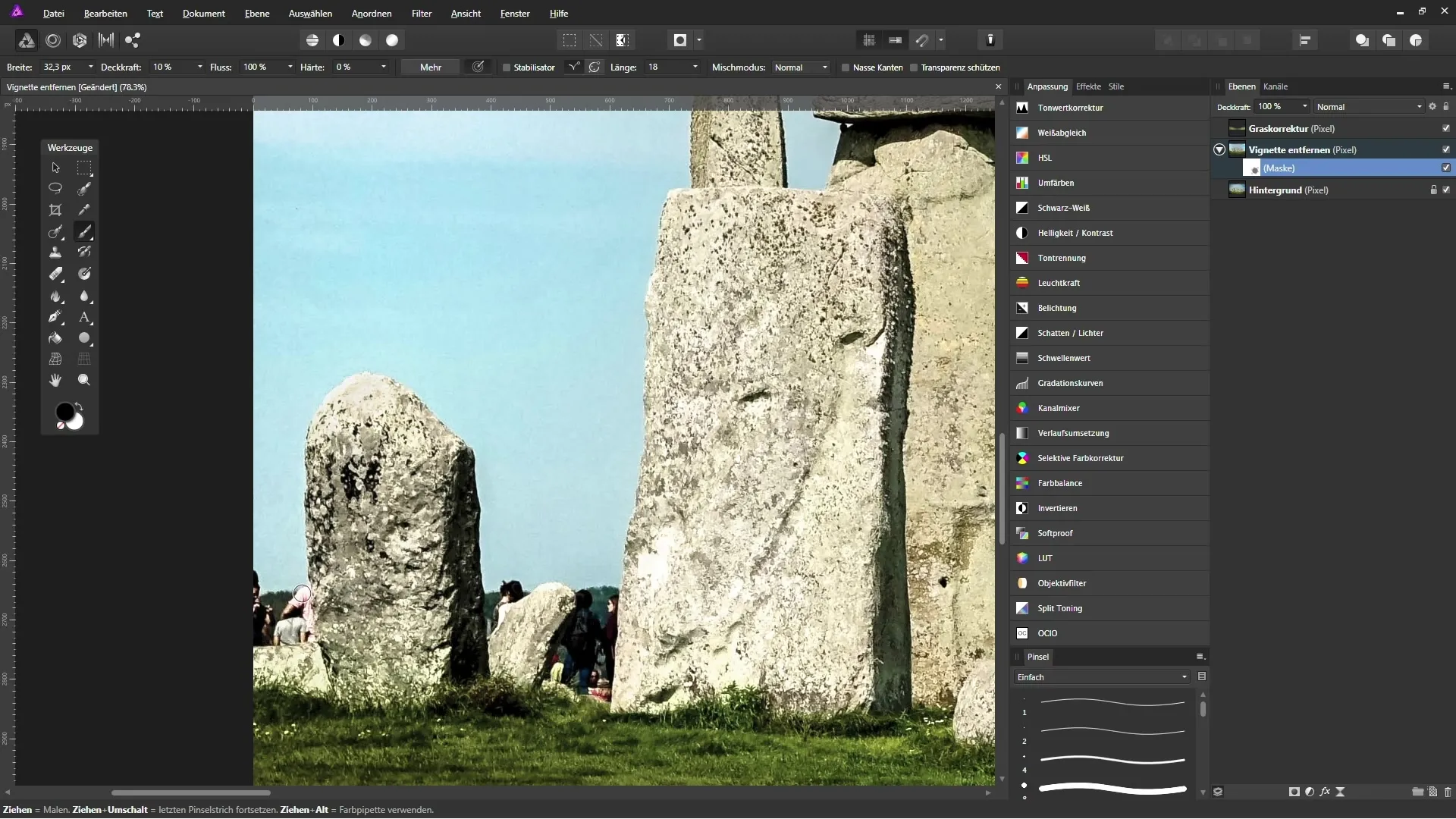Viewport: 1456px width, 819px height.
Task: Open the Deckkraft brush opacity dropdown
Action: click(x=200, y=67)
